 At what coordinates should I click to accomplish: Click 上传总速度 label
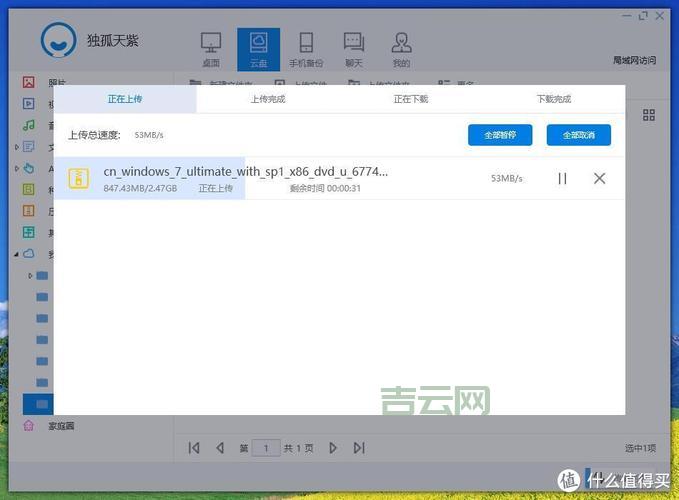point(94,135)
